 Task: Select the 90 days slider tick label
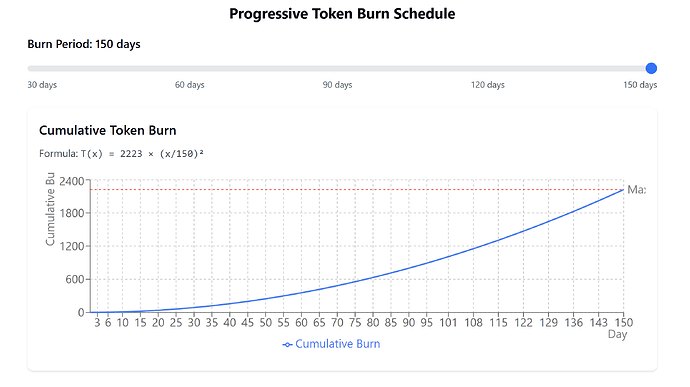pos(338,85)
